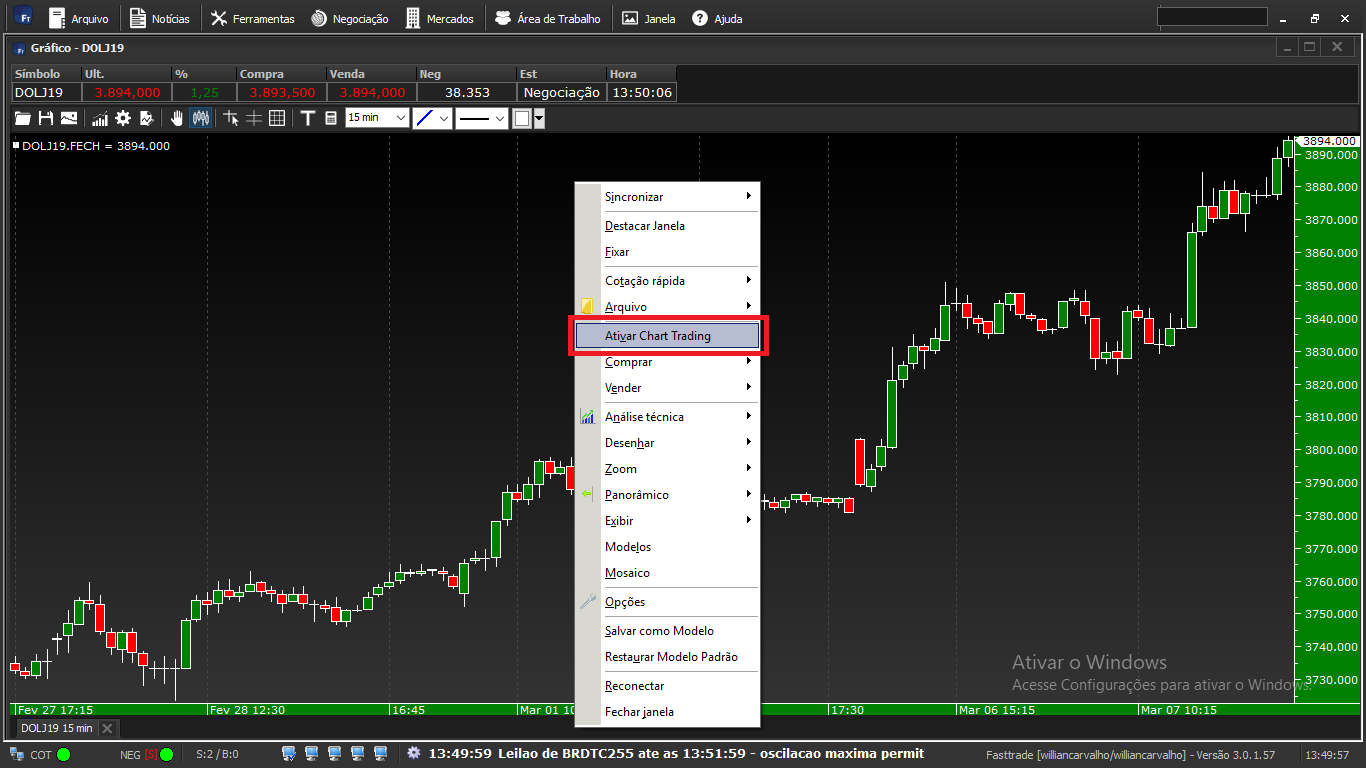Click the NEG green status indicator
This screenshot has width=1366, height=768.
click(x=166, y=754)
